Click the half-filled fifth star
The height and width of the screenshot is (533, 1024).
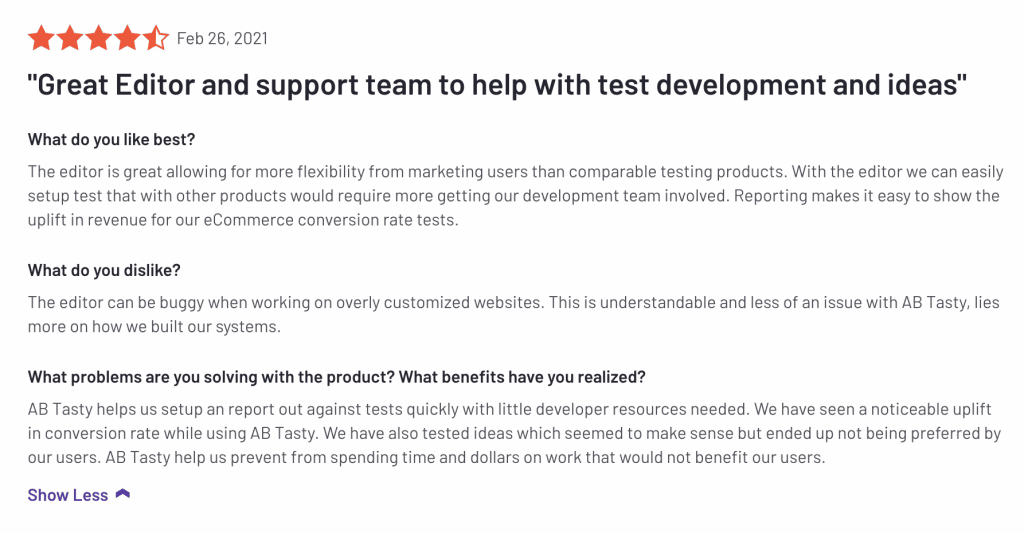coord(156,39)
